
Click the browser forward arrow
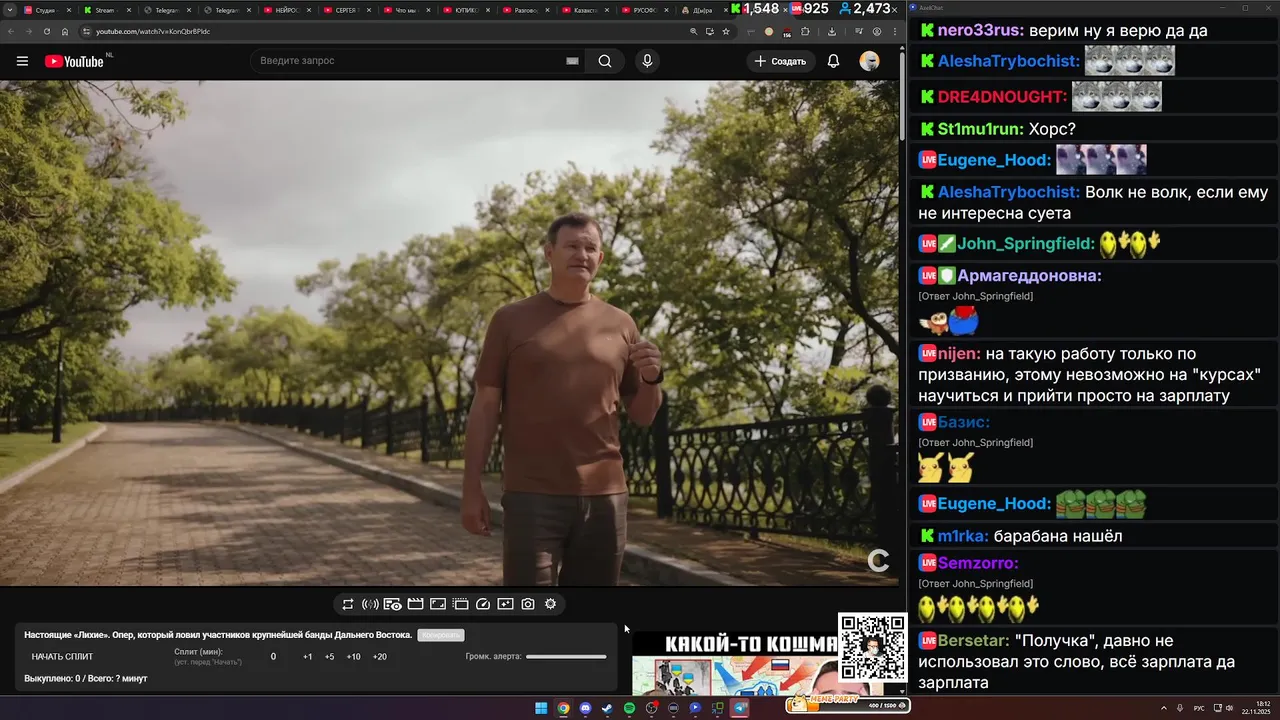click(28, 31)
